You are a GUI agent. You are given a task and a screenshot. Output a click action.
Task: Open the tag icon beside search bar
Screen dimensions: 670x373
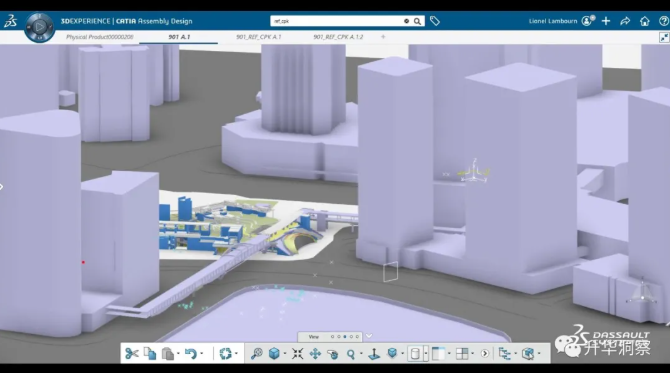pyautogui.click(x=435, y=21)
